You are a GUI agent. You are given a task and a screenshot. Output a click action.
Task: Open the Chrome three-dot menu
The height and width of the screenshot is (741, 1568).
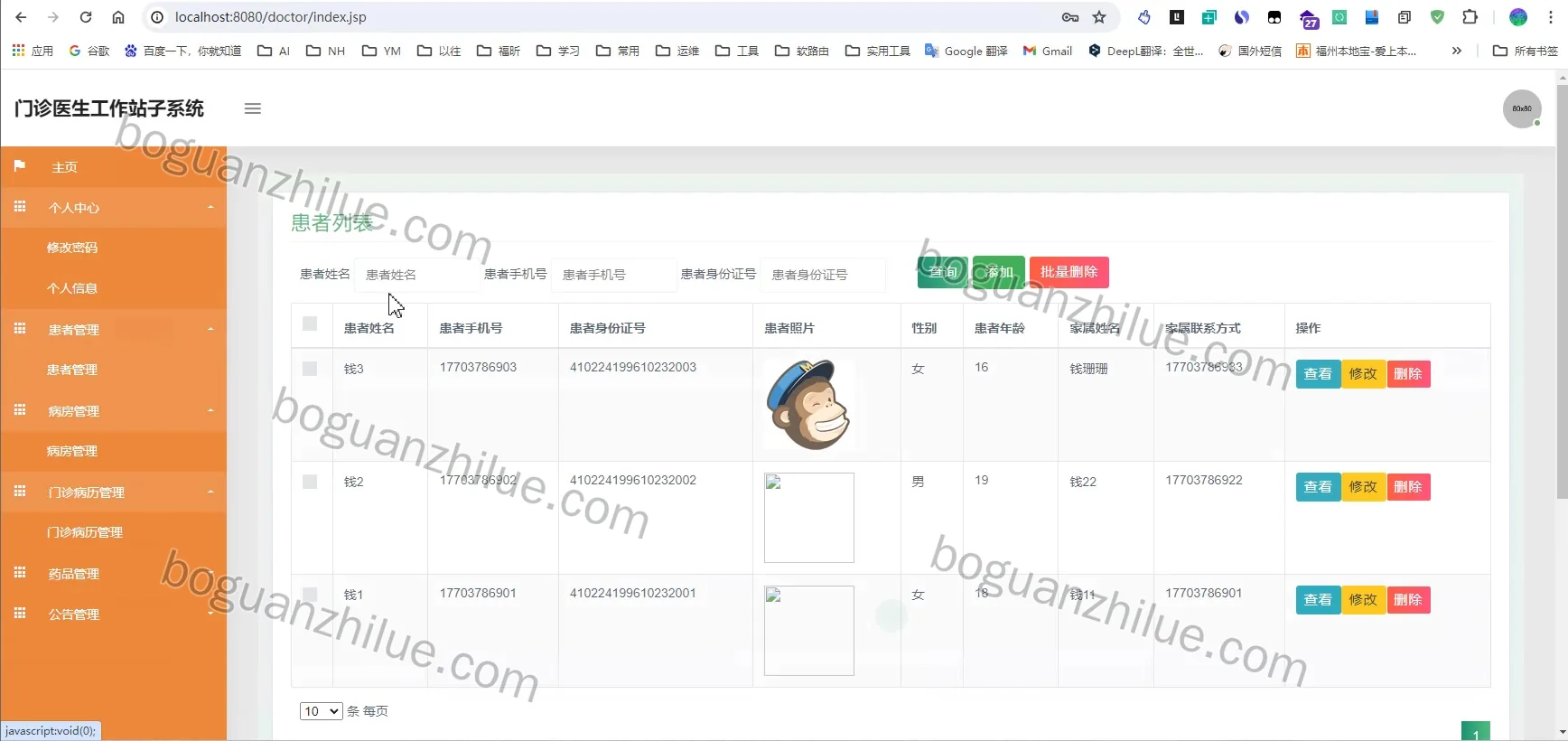[x=1551, y=17]
